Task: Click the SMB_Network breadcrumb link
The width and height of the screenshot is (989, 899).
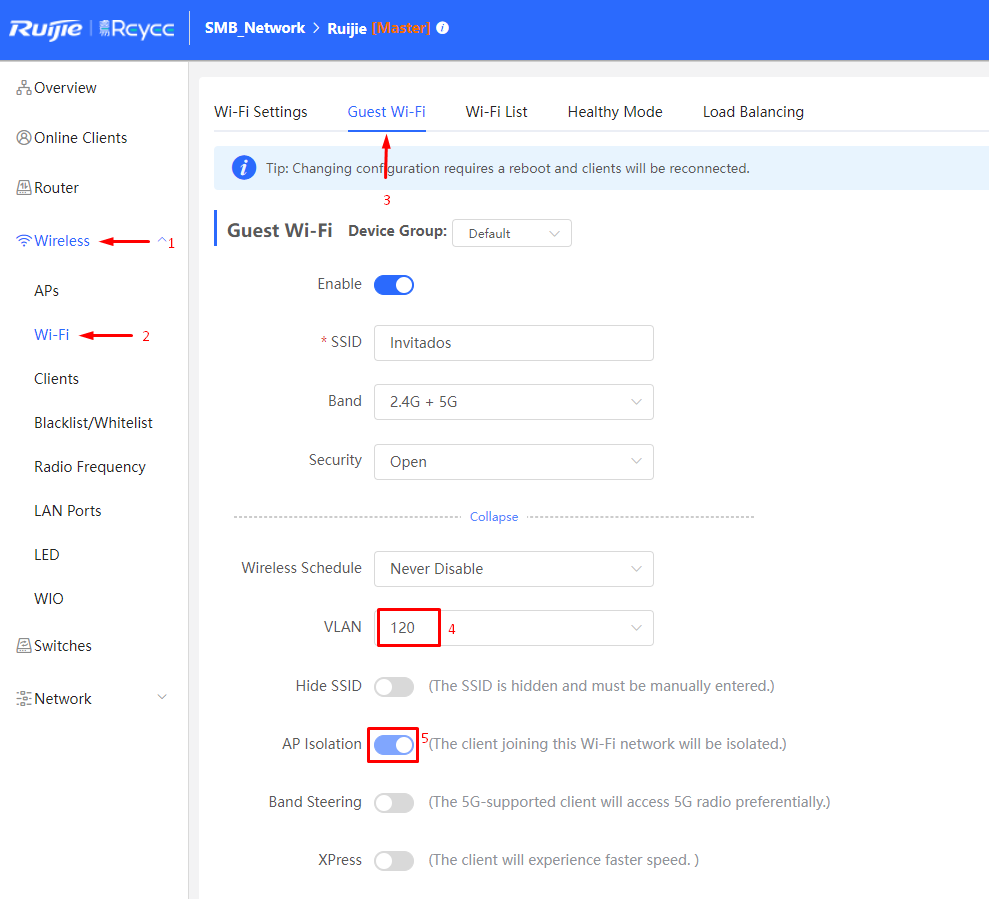Action: click(x=255, y=28)
